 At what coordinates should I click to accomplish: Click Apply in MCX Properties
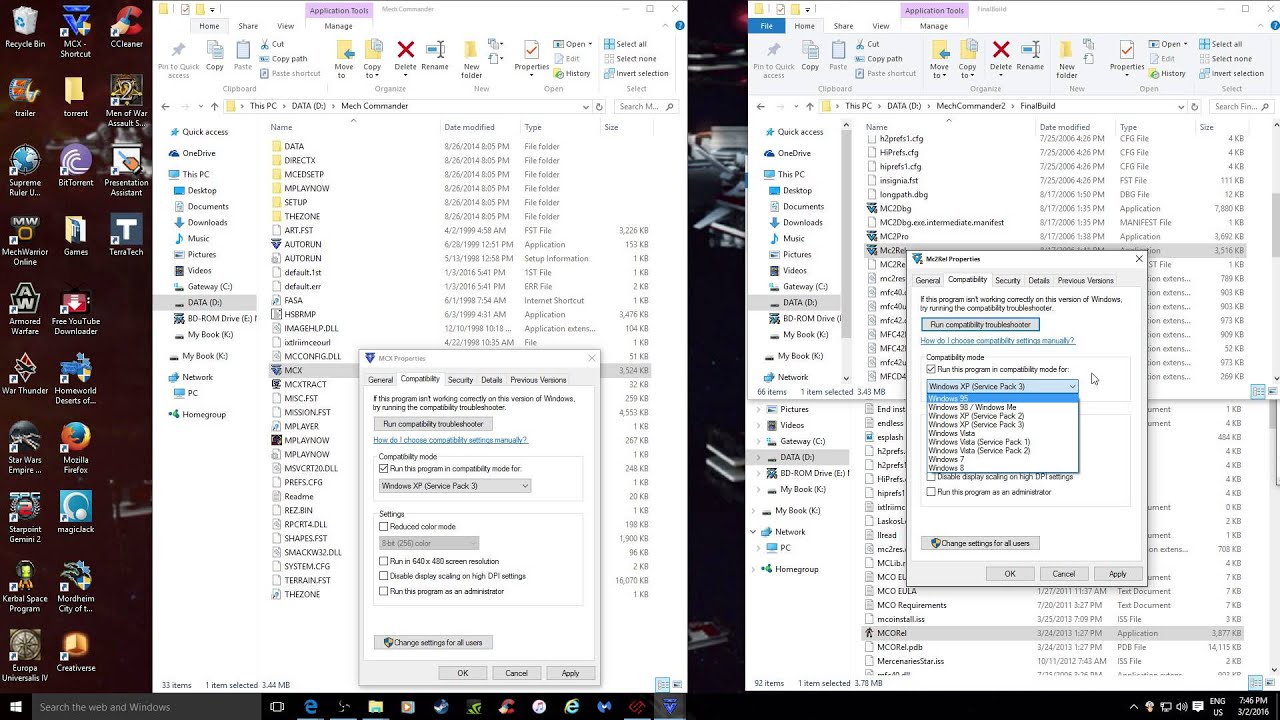570,673
